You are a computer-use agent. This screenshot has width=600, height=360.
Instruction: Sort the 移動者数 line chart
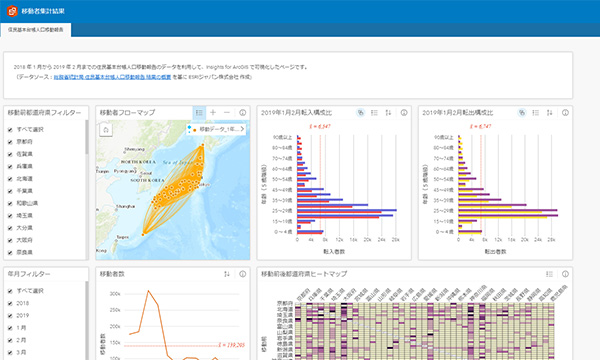tap(227, 274)
